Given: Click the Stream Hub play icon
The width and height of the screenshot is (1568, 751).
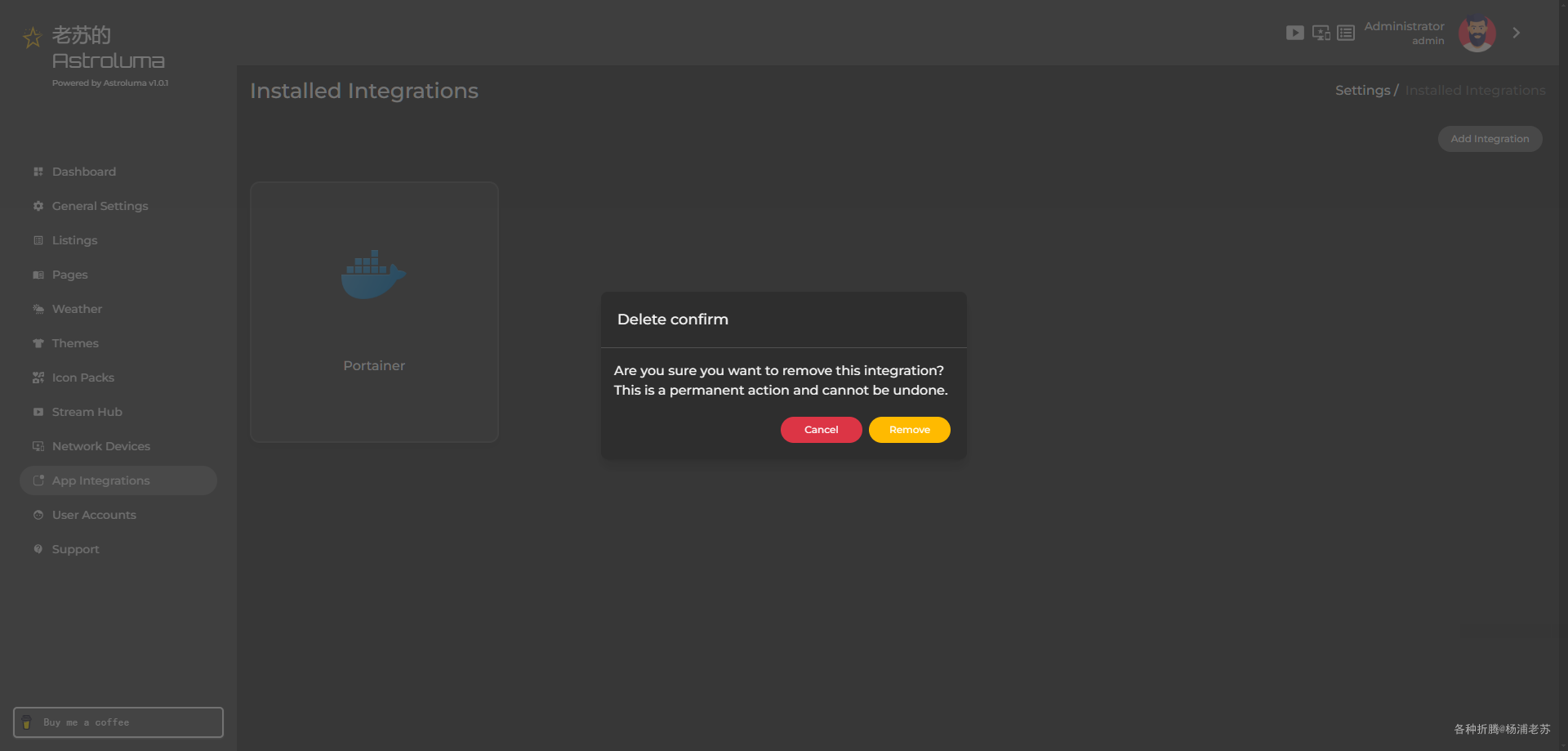Looking at the screenshot, I should coord(38,412).
